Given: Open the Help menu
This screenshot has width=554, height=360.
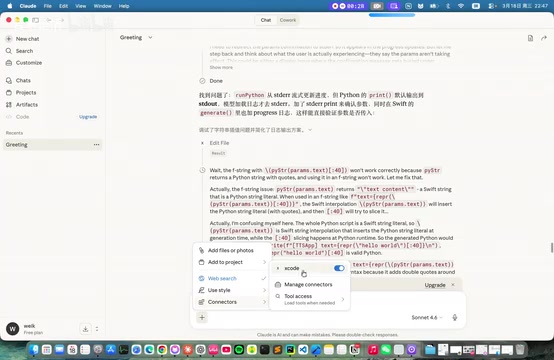Looking at the screenshot, I should pyautogui.click(x=124, y=6).
